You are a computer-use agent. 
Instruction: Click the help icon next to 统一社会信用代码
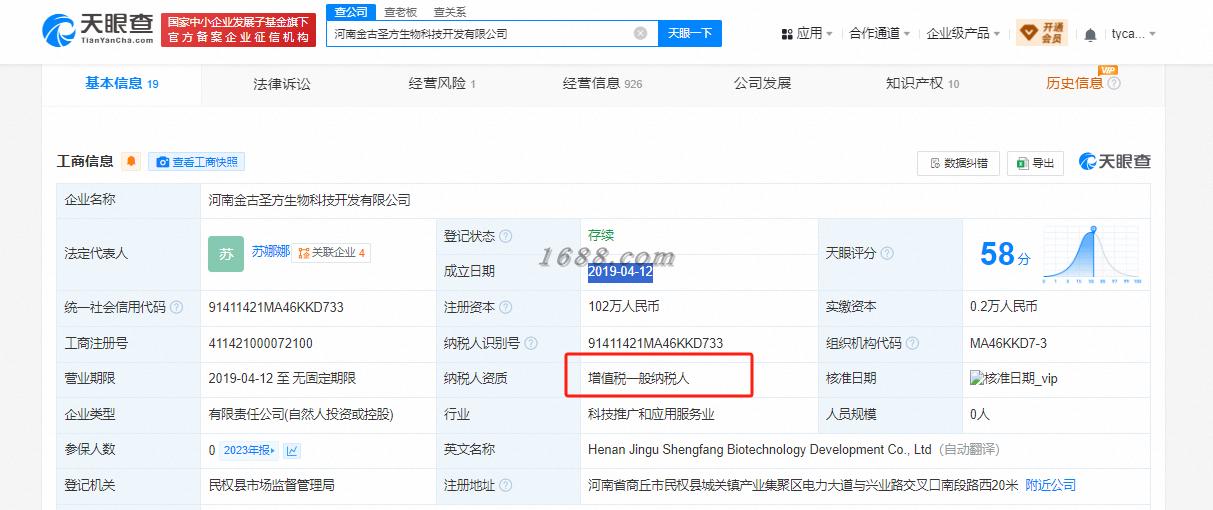(x=176, y=308)
